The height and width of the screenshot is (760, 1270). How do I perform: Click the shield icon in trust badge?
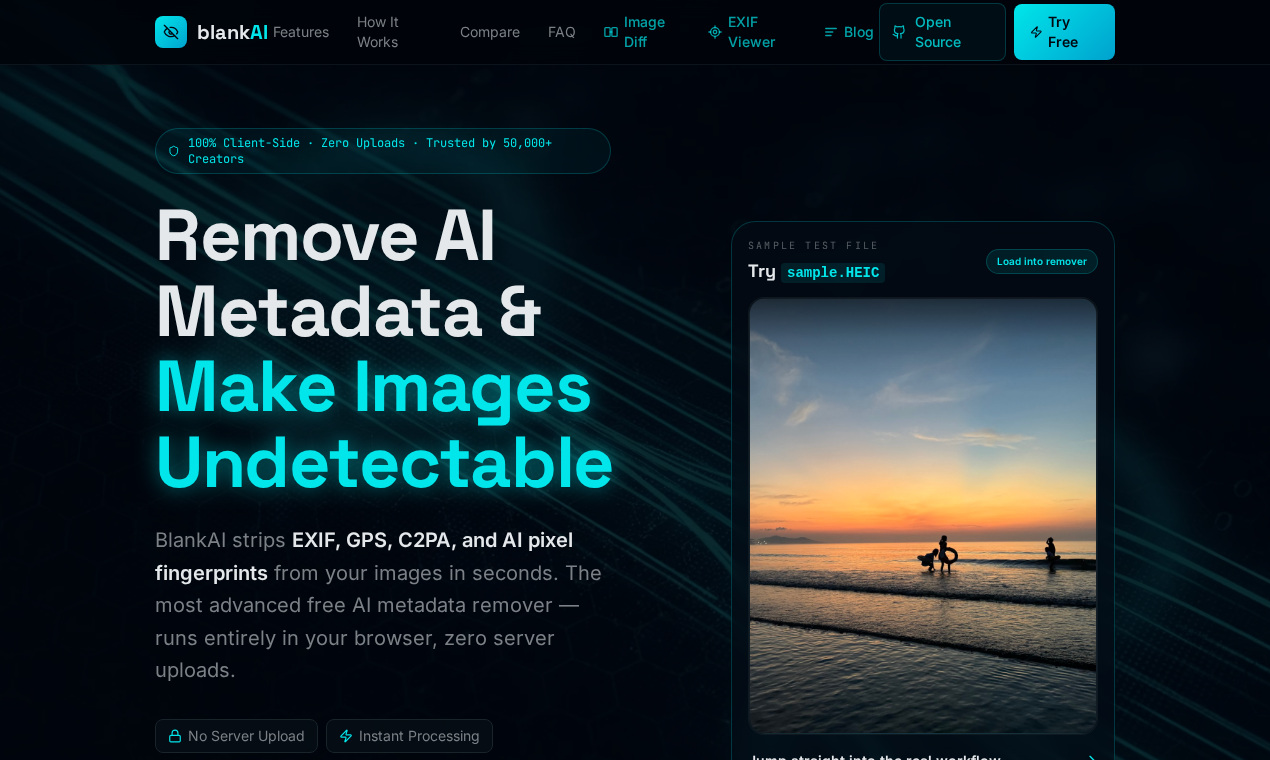[173, 150]
